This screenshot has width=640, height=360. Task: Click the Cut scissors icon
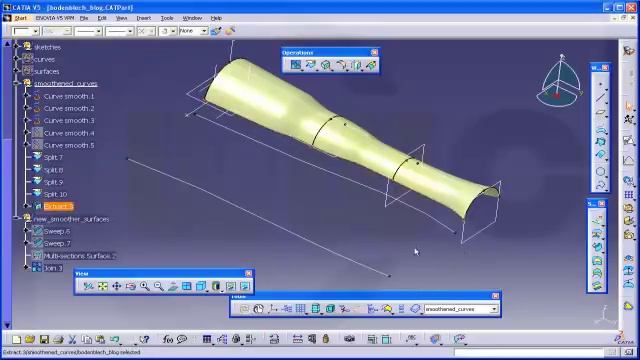pyautogui.click(x=72, y=339)
